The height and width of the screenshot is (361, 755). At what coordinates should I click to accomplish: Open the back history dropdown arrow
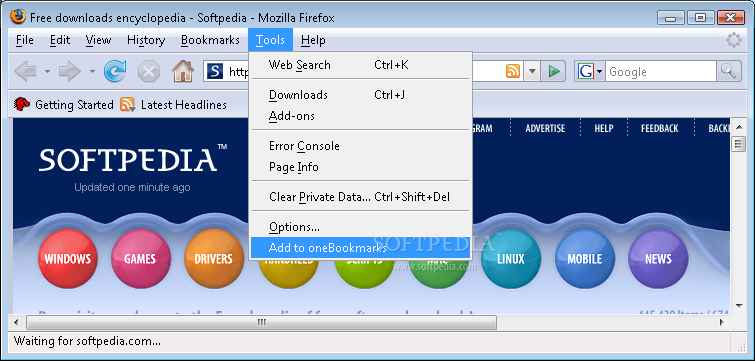pos(47,72)
